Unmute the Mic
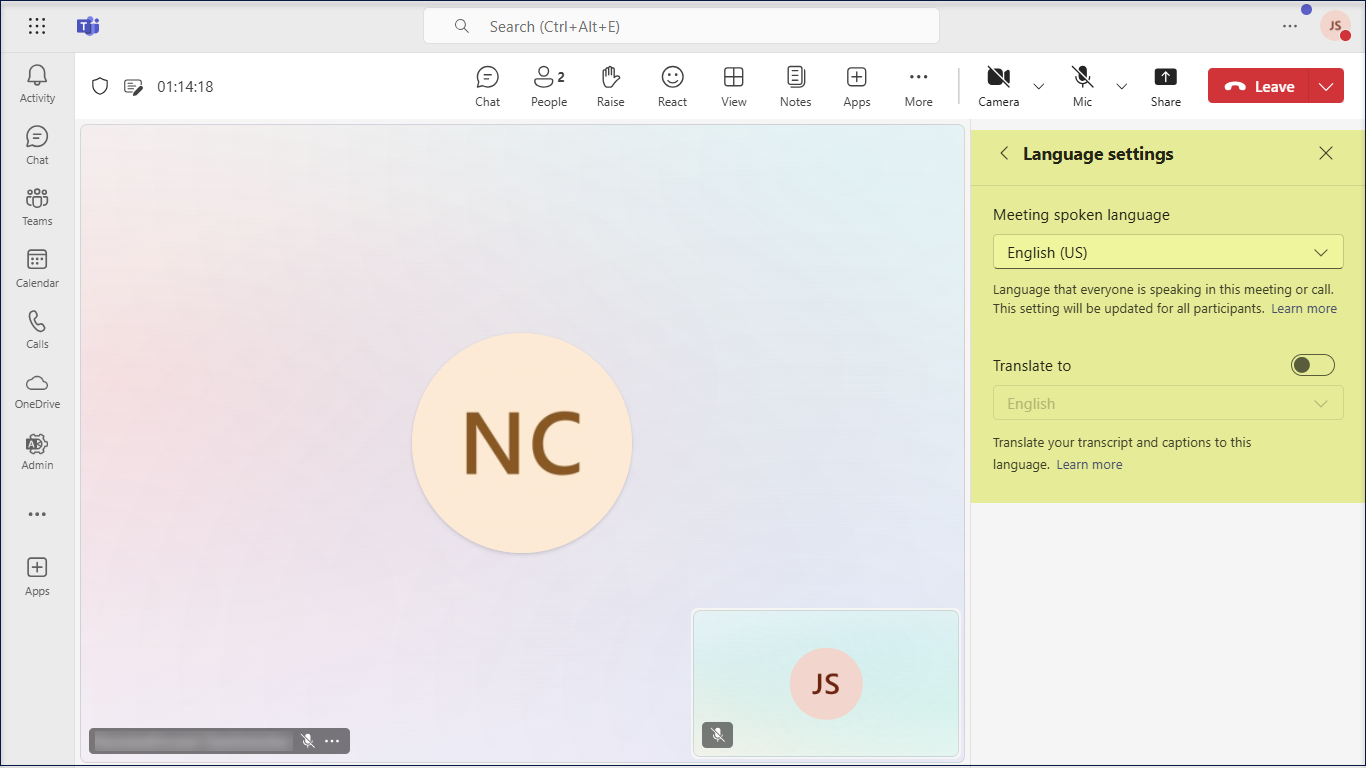Image resolution: width=1366 pixels, height=768 pixels. pos(1082,86)
